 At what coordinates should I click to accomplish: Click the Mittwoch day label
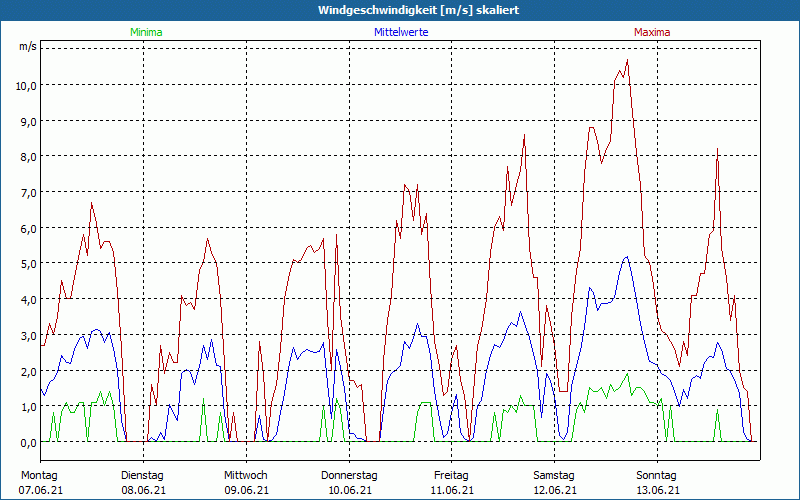(246, 476)
